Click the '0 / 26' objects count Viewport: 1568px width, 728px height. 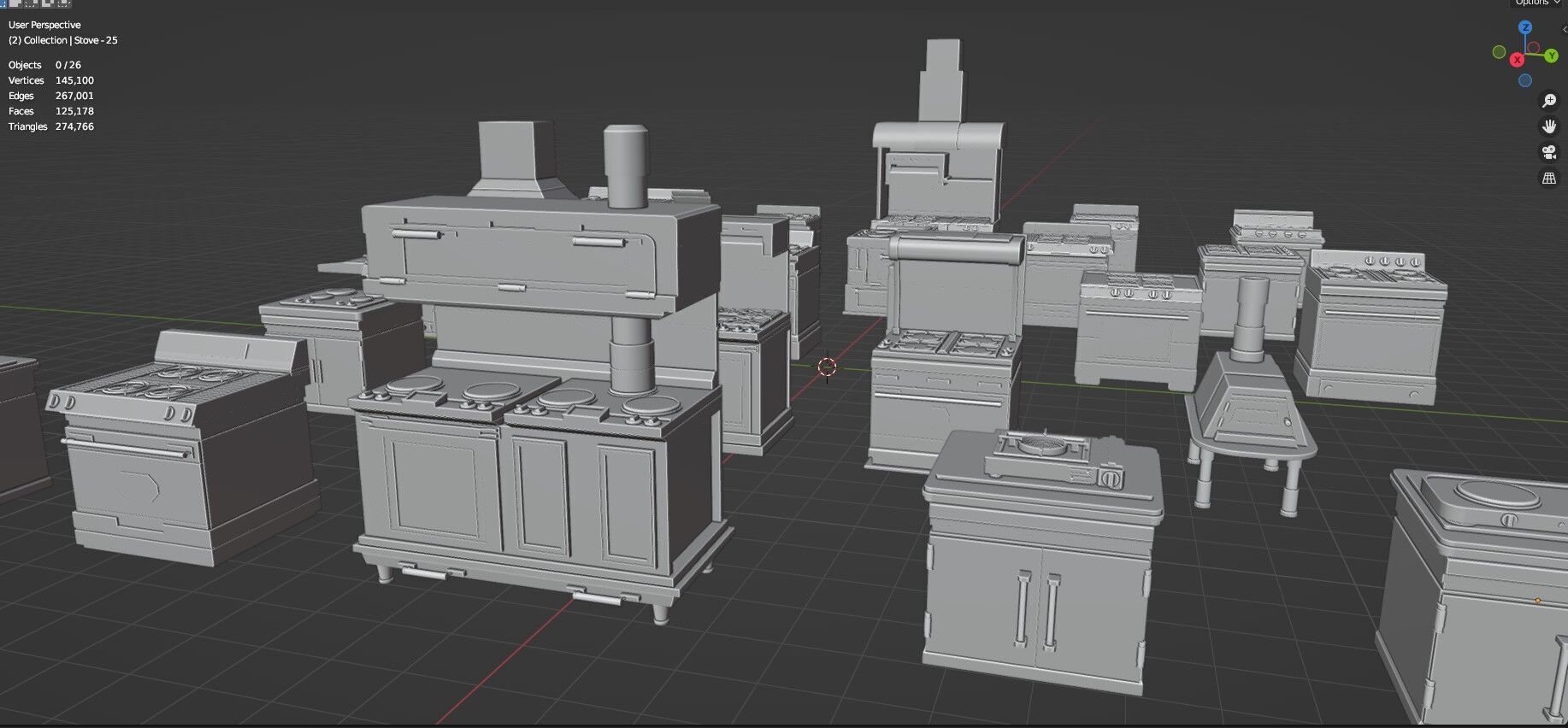point(68,65)
